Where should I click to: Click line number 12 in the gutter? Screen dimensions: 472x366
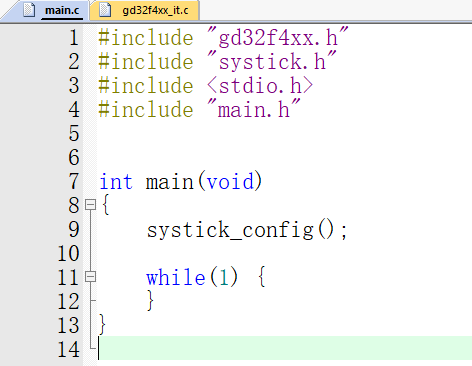coord(68,301)
